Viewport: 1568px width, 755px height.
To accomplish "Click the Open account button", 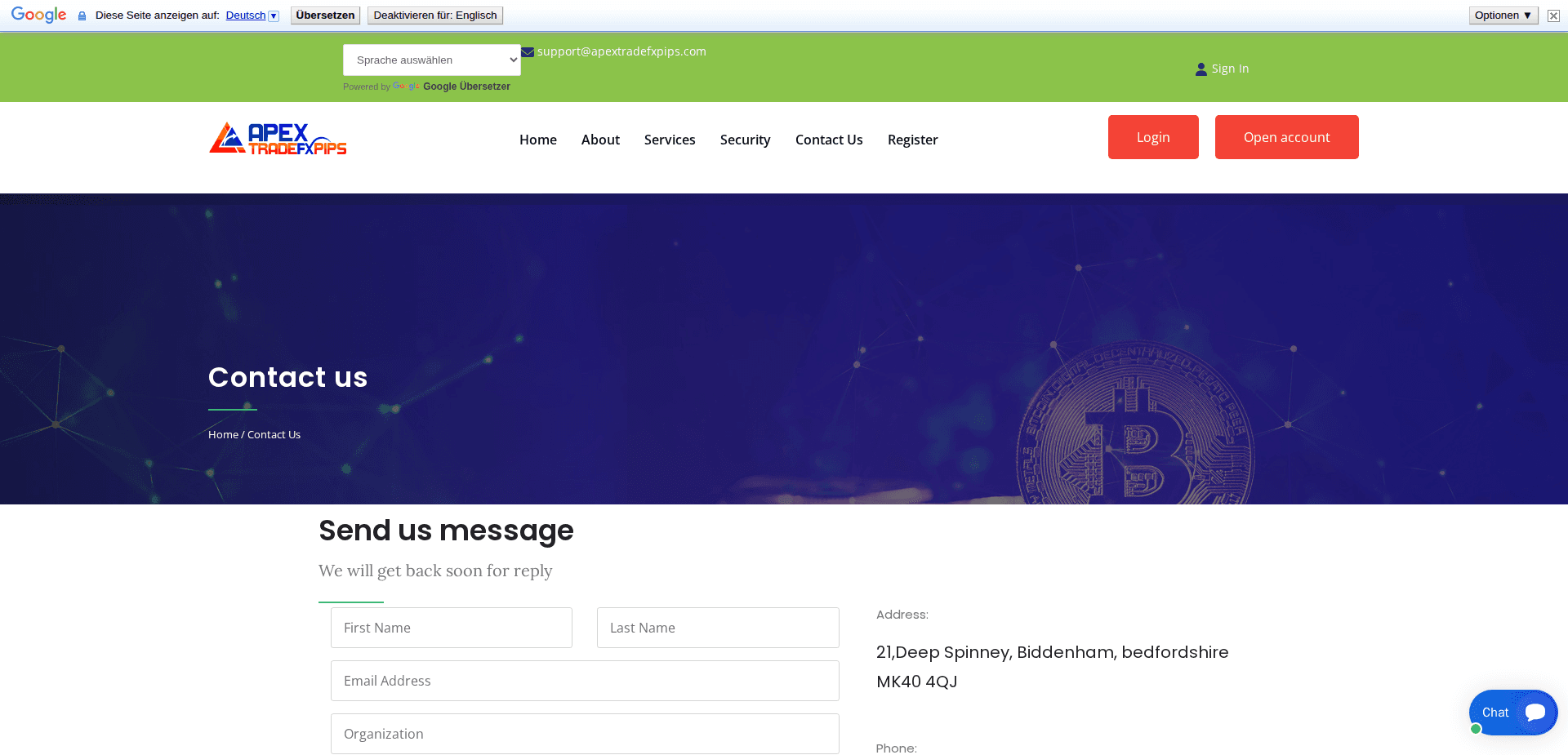I will click(x=1286, y=137).
